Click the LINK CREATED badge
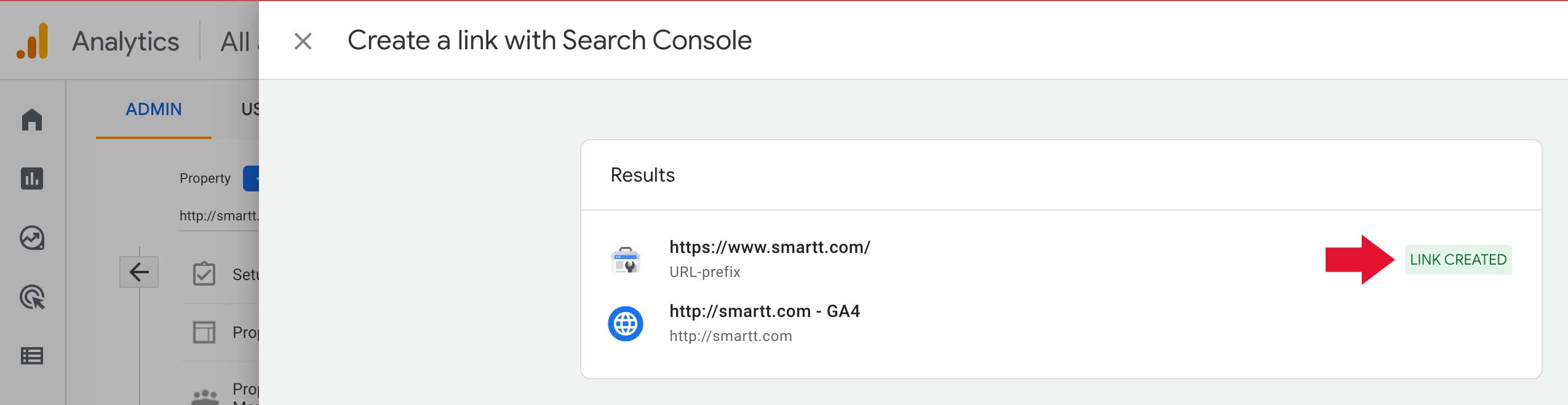Viewport: 1568px width, 405px height. (x=1459, y=260)
